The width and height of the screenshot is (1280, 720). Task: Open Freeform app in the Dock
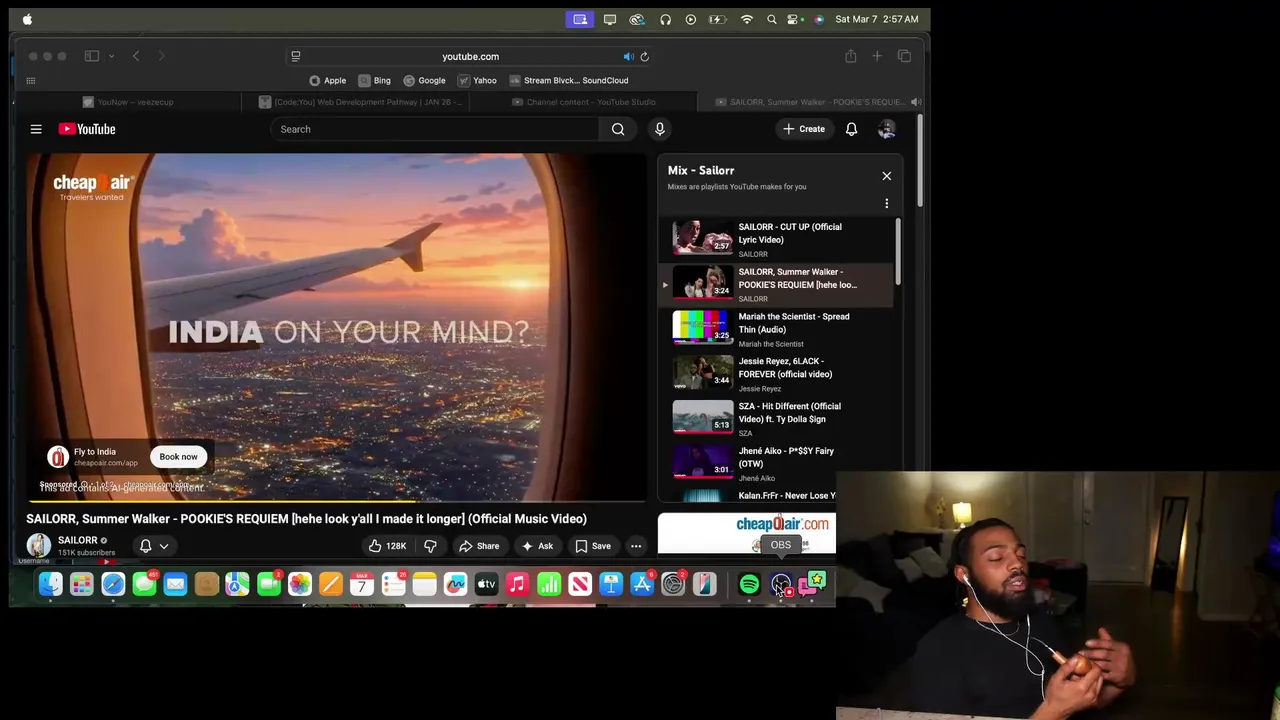click(455, 584)
